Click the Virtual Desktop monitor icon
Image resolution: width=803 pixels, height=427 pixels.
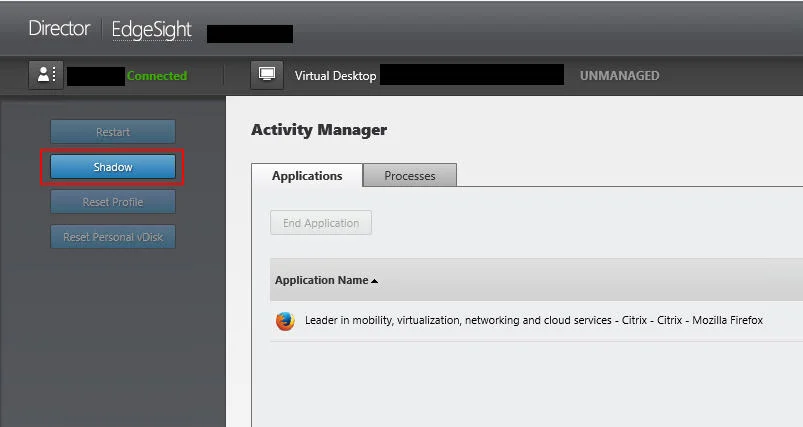coord(266,75)
